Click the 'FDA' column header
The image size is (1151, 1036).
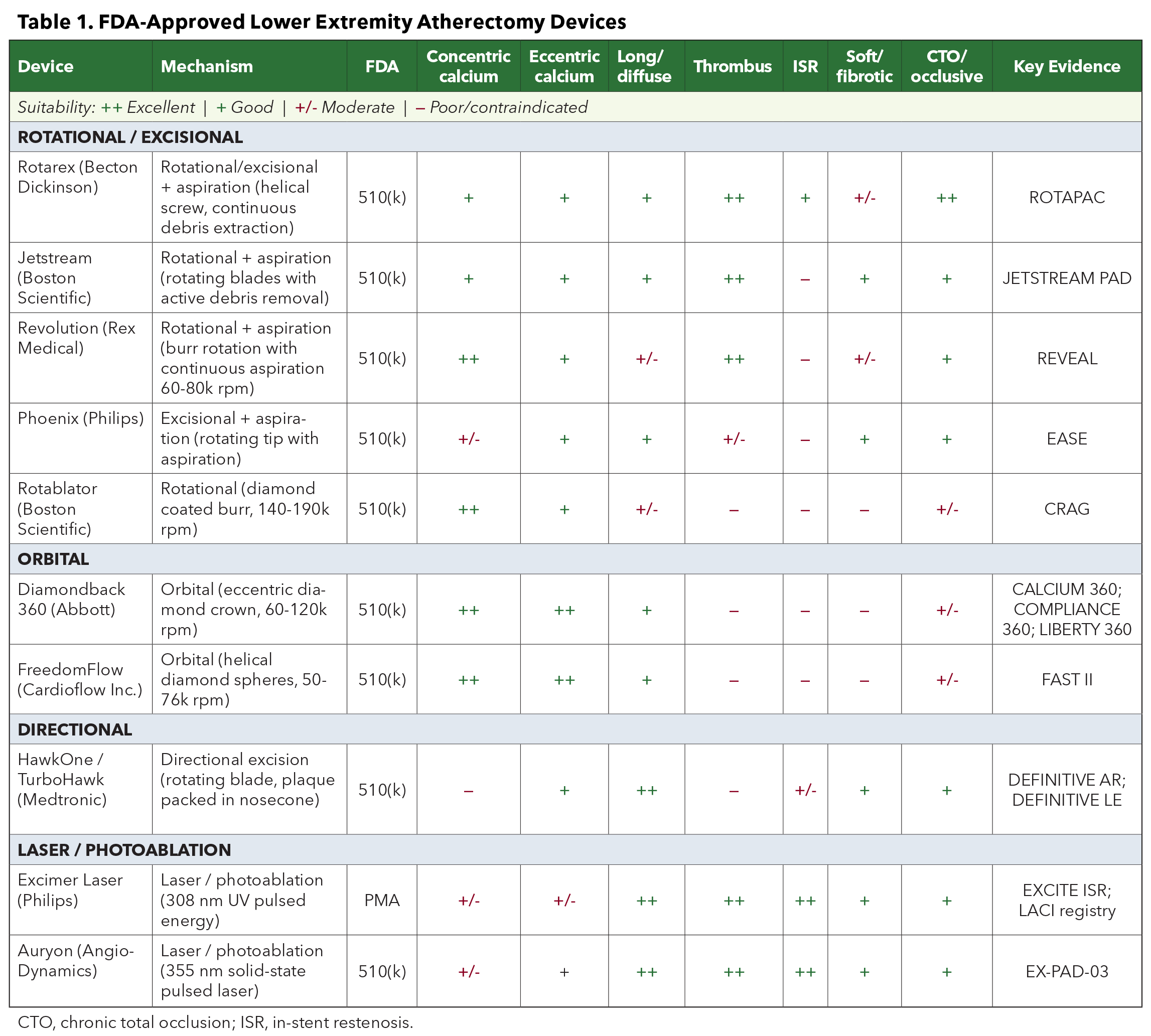click(382, 66)
